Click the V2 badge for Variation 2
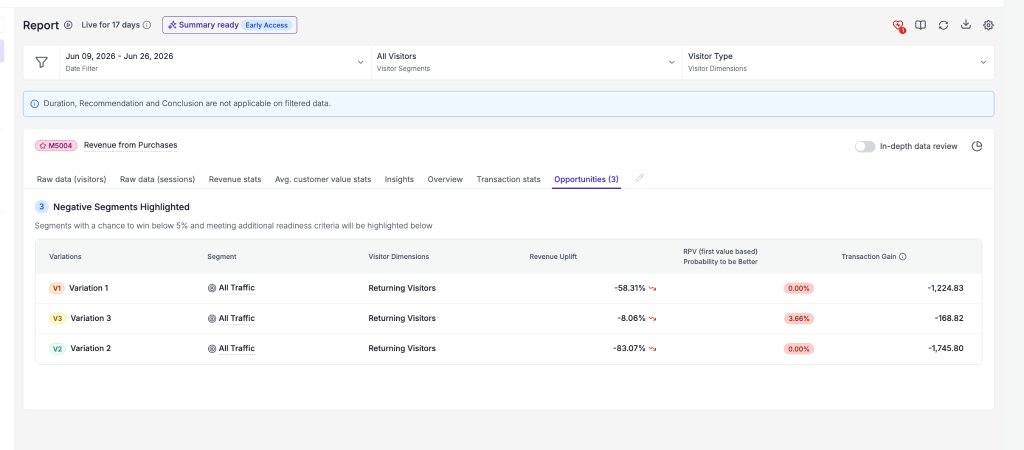Image resolution: width=1024 pixels, height=450 pixels. point(57,349)
